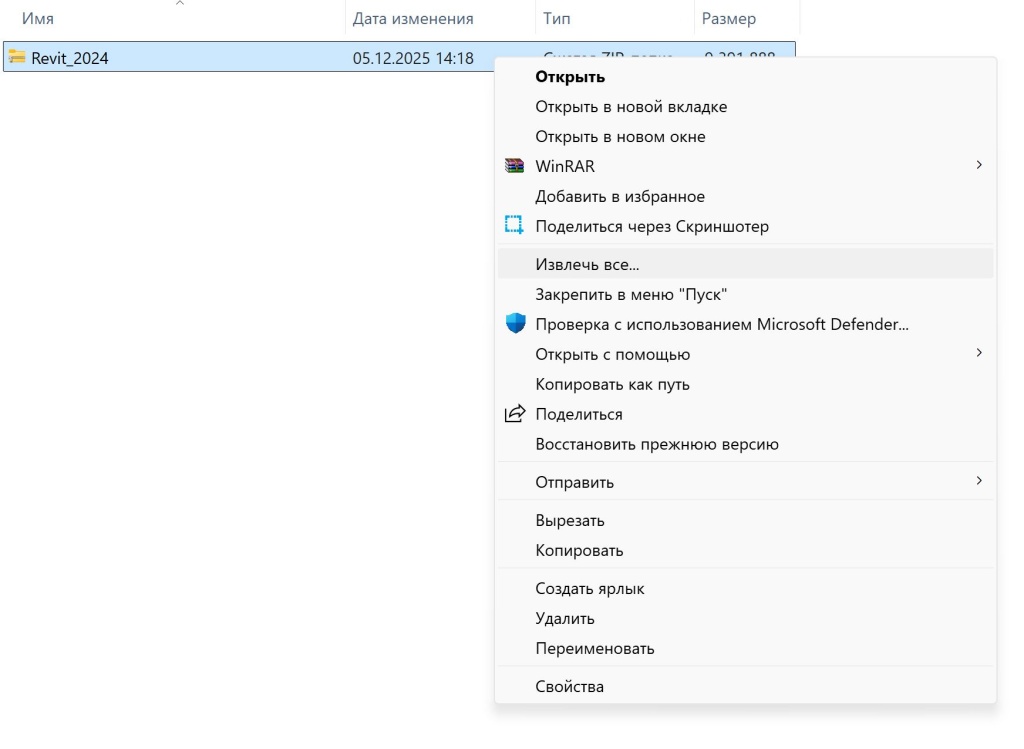Choose Копировать как путь

[745, 385]
